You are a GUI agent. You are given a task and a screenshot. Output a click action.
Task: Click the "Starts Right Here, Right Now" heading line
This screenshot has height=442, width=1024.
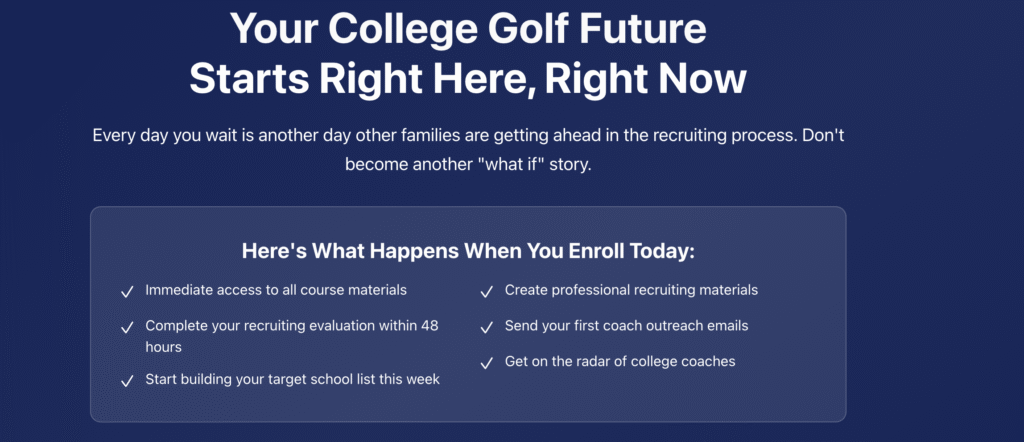pos(468,79)
